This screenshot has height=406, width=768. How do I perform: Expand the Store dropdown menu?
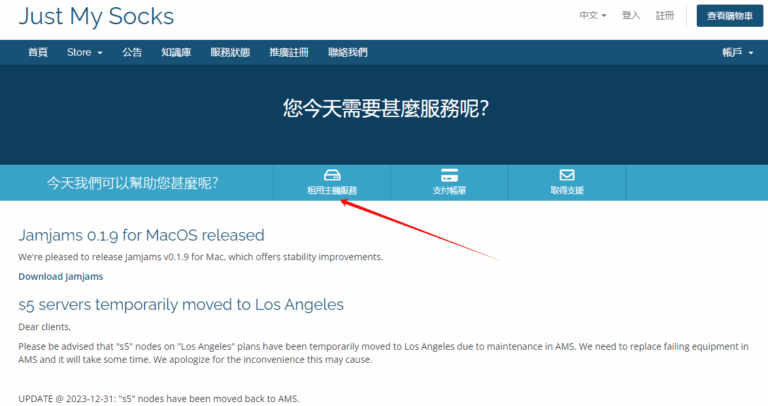coord(84,52)
